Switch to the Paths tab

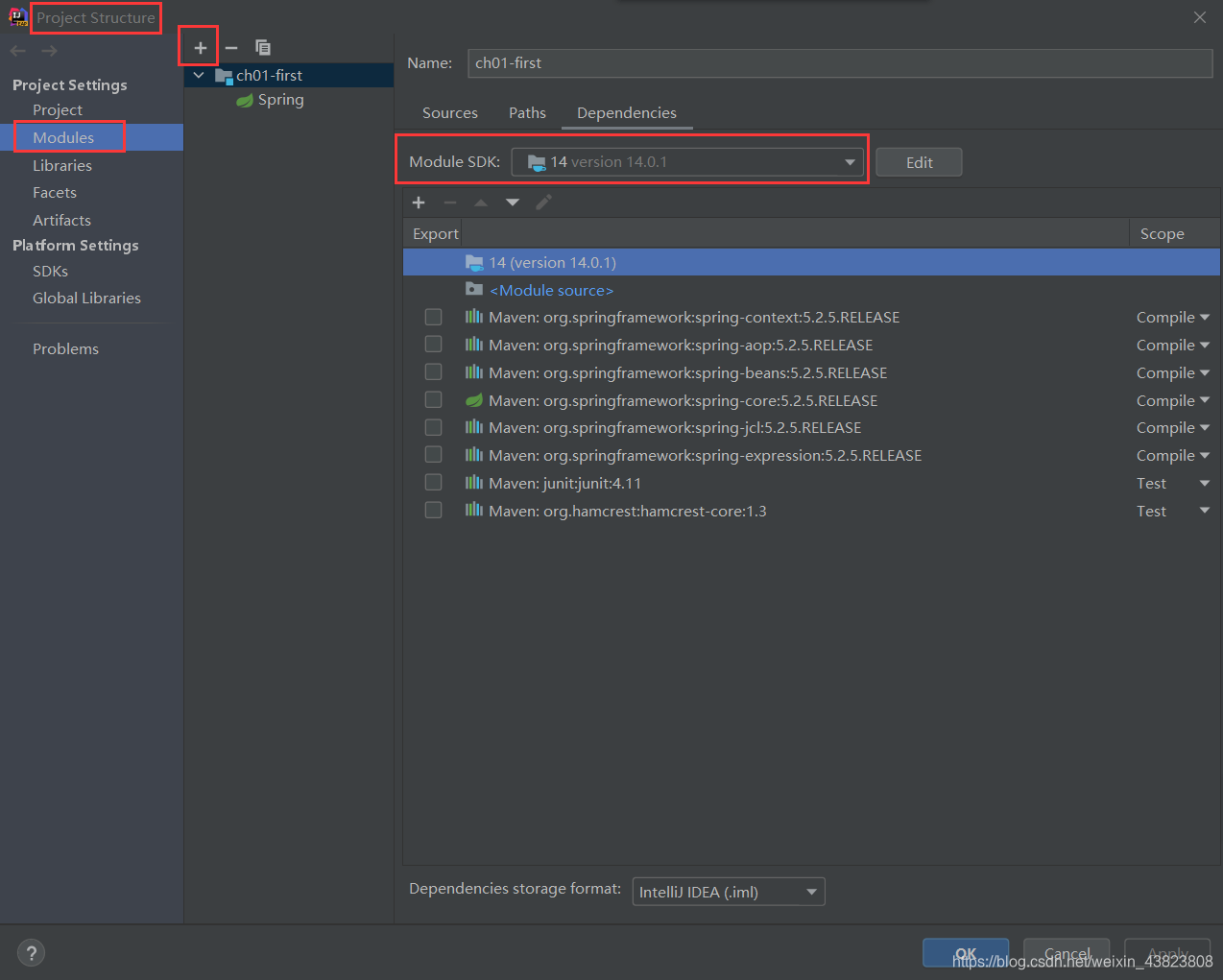click(527, 113)
